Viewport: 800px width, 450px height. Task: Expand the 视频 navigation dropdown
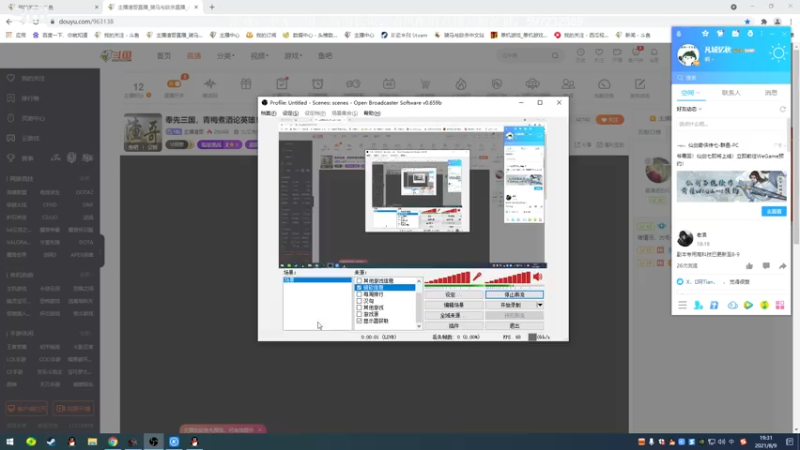coord(259,56)
